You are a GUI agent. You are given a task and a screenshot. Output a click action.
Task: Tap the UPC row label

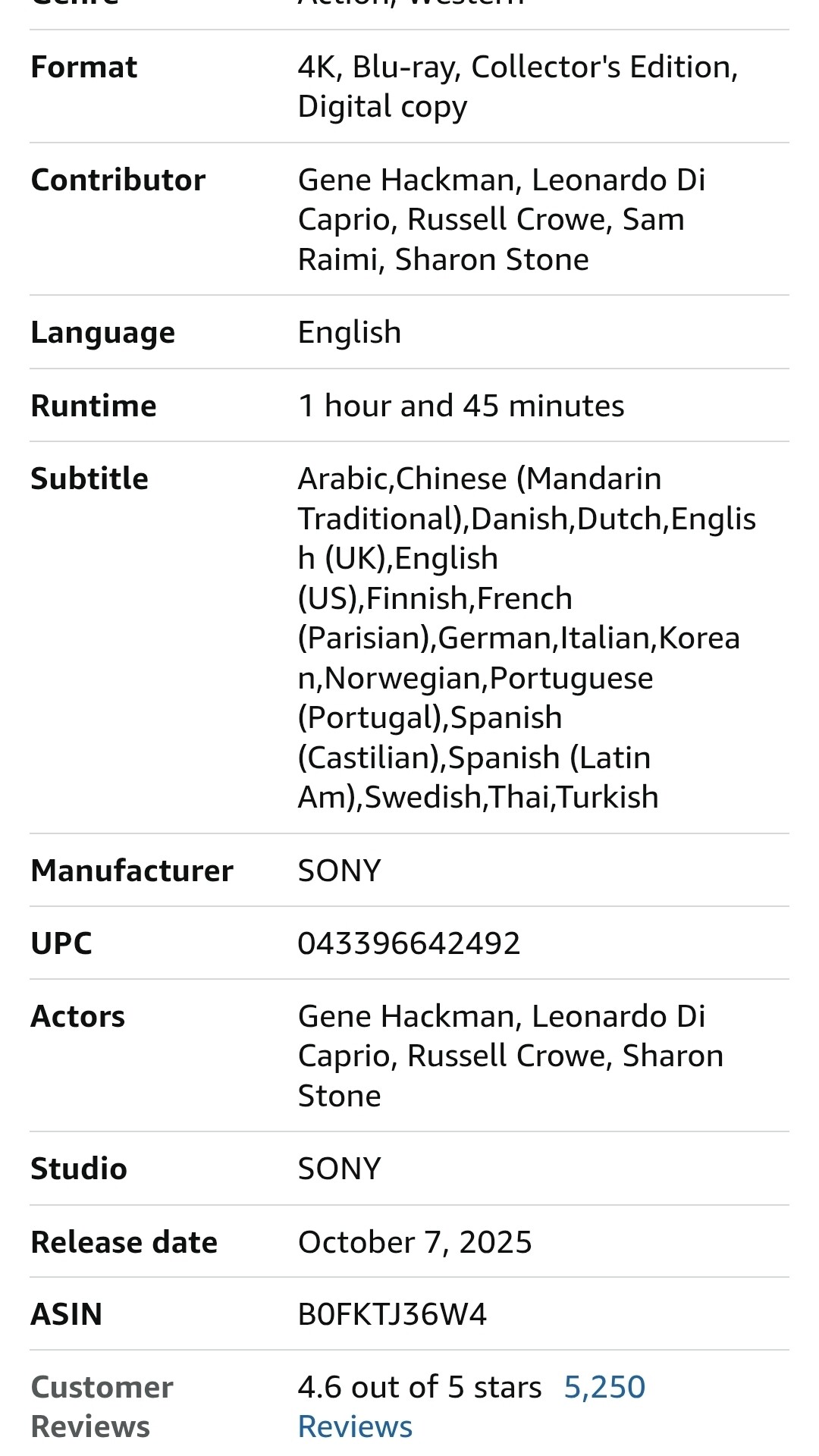[61, 943]
